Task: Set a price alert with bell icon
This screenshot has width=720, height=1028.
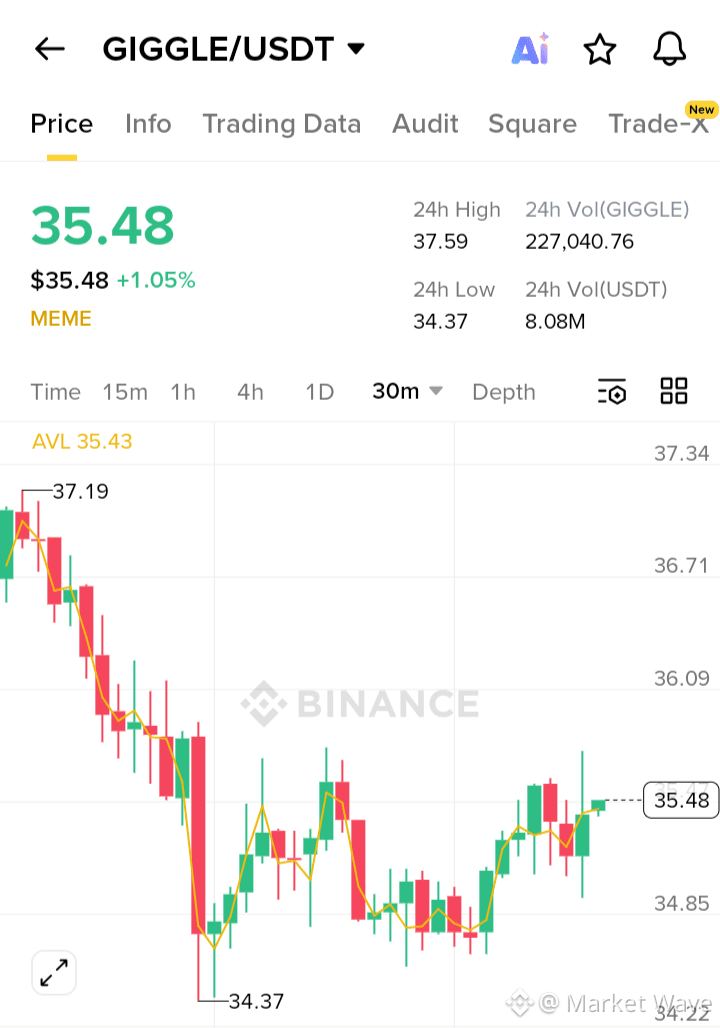Action: coord(670,49)
